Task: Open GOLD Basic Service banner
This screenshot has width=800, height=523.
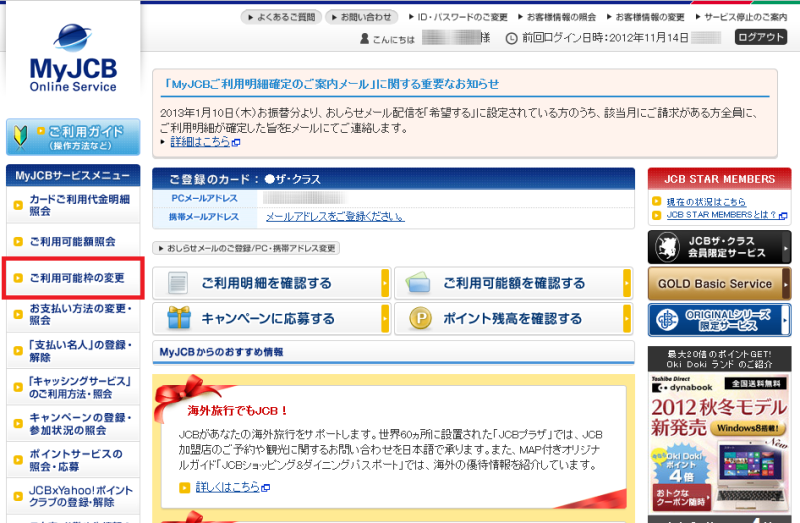Action: (x=719, y=284)
